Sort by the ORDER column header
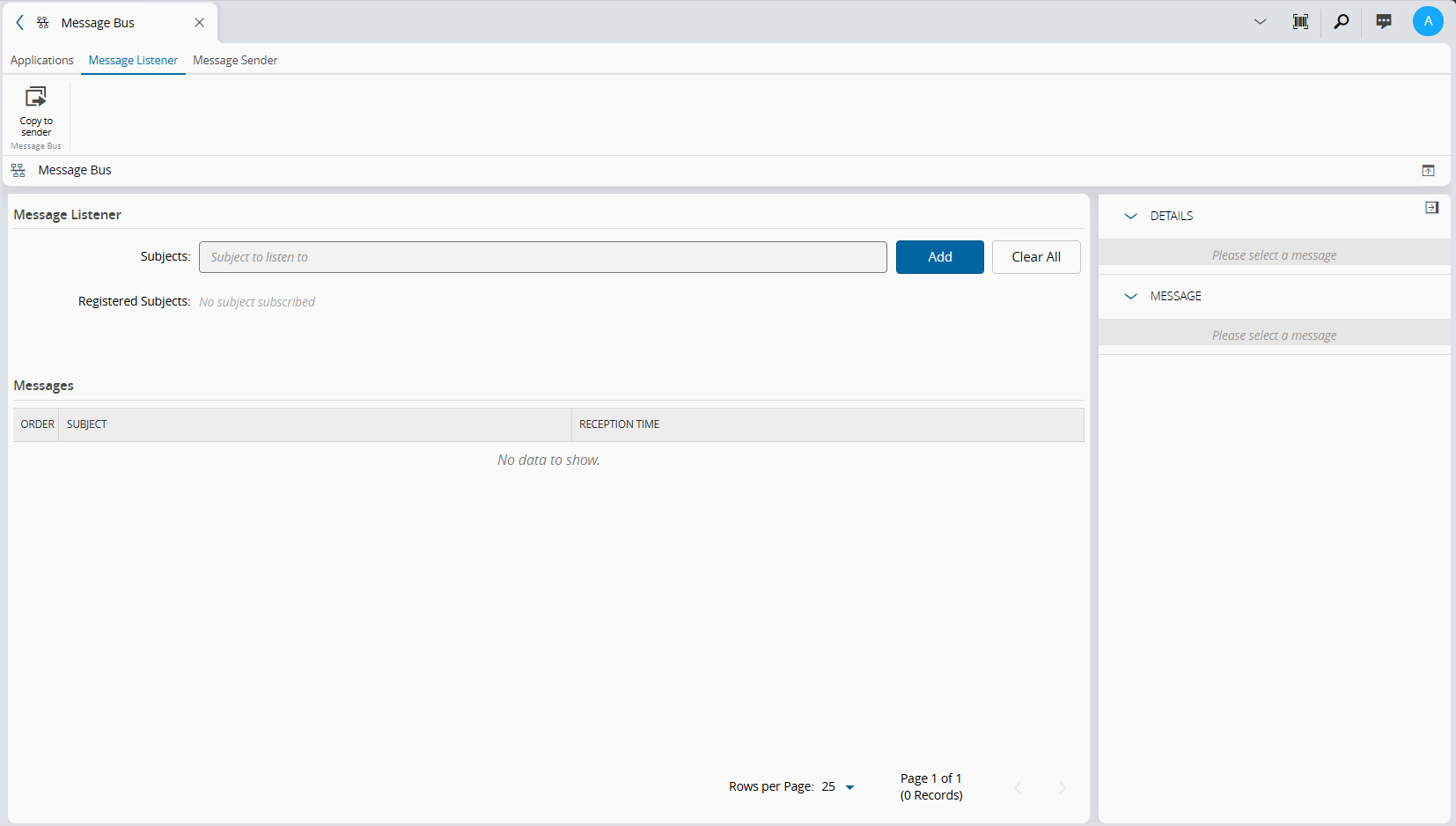The image size is (1456, 826). (37, 424)
